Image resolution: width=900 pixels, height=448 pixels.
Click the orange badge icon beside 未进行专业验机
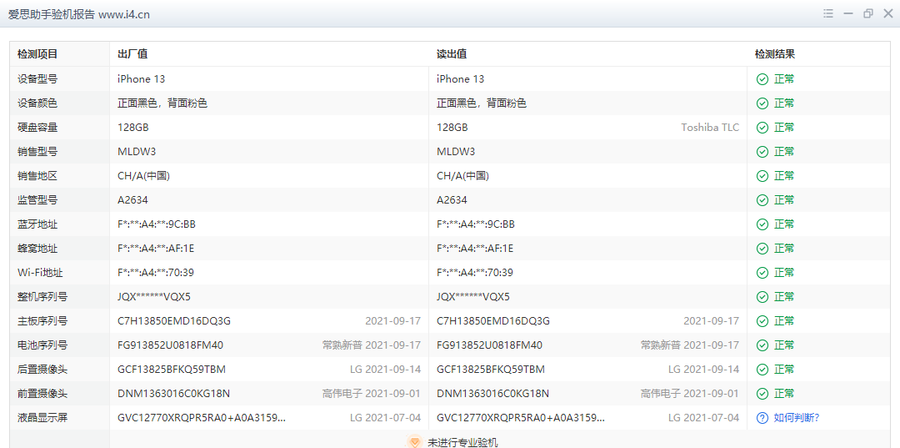(414, 442)
